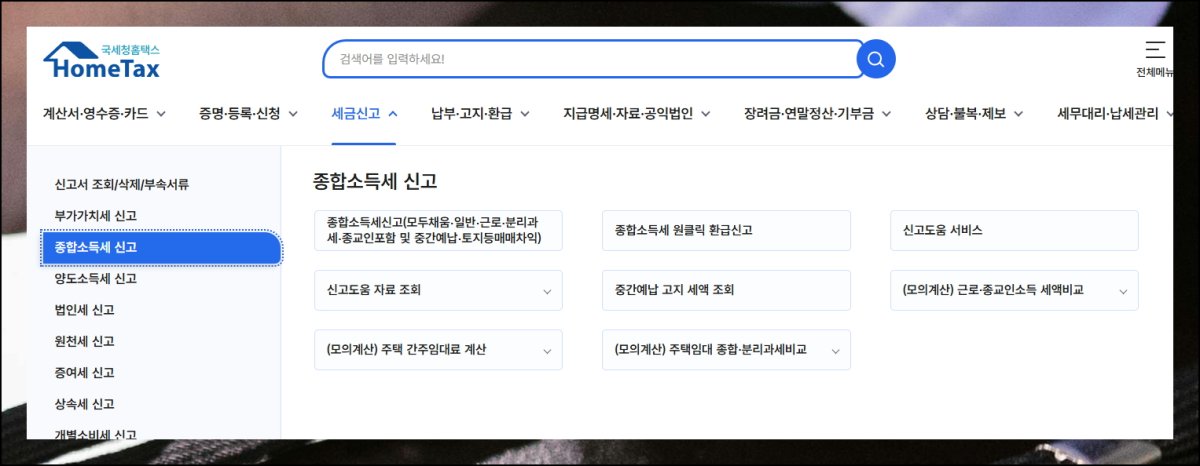Select 상속세 신고 in sidebar
1200x466 pixels.
(84, 404)
